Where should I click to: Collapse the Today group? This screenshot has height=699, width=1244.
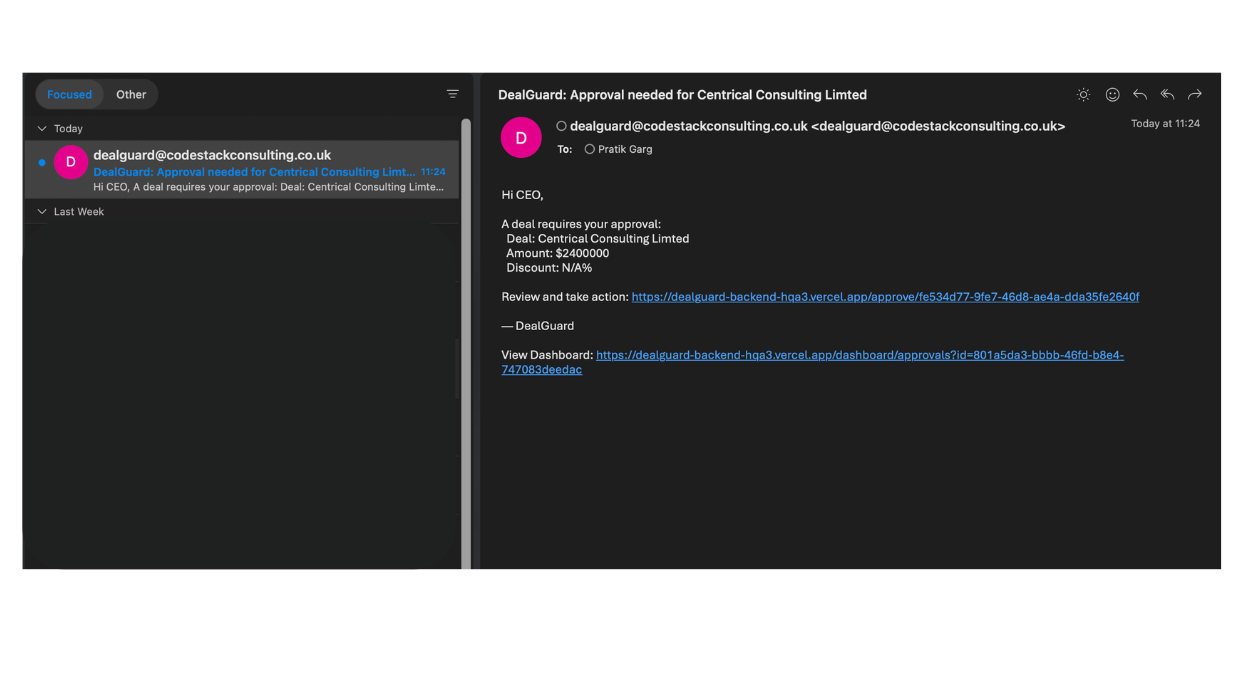click(x=42, y=129)
